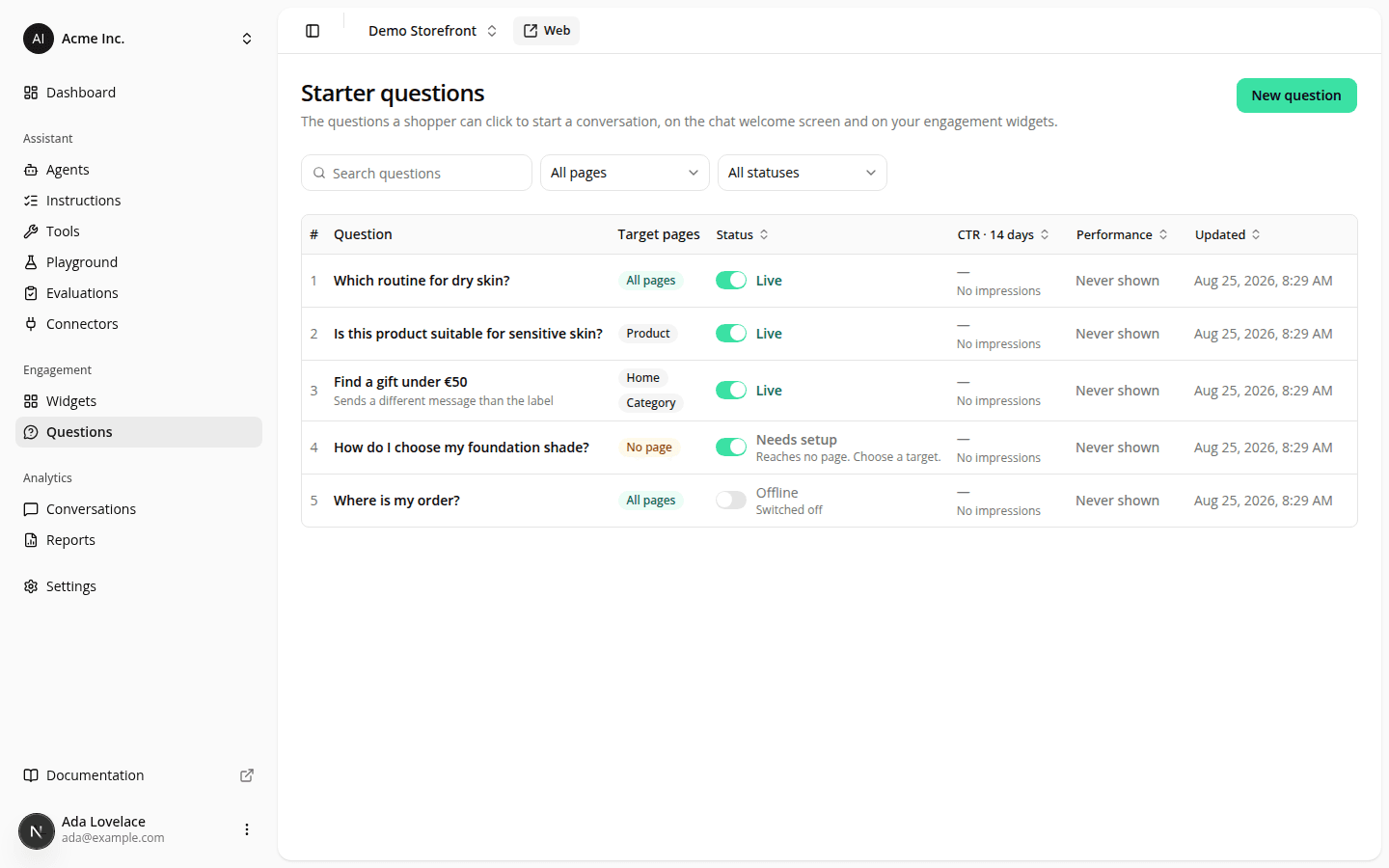The width and height of the screenshot is (1389, 868).
Task: Click the Playground flask icon
Action: point(31,262)
